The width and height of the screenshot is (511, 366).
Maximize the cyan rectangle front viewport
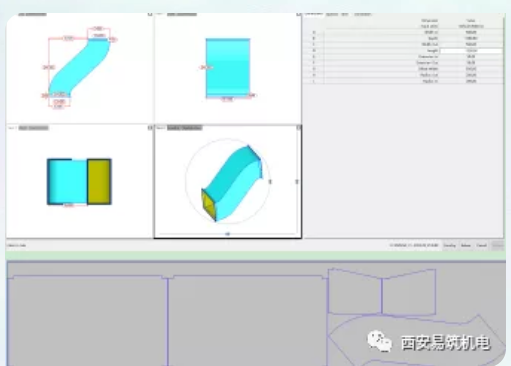[x=299, y=14]
